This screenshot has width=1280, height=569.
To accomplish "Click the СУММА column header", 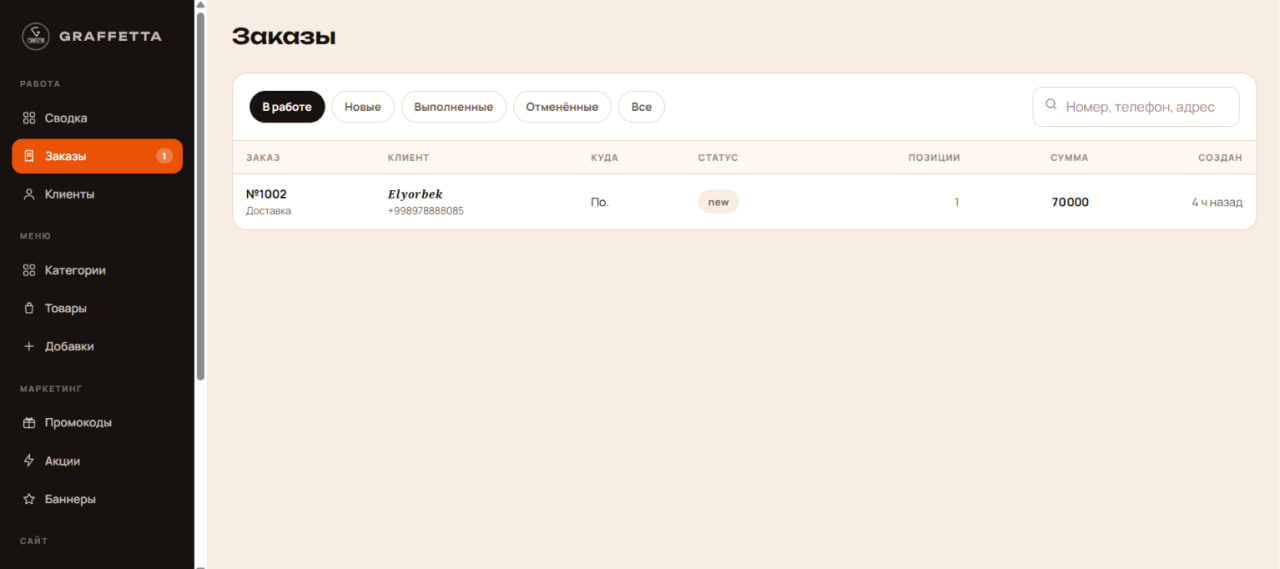I will pos(1069,158).
